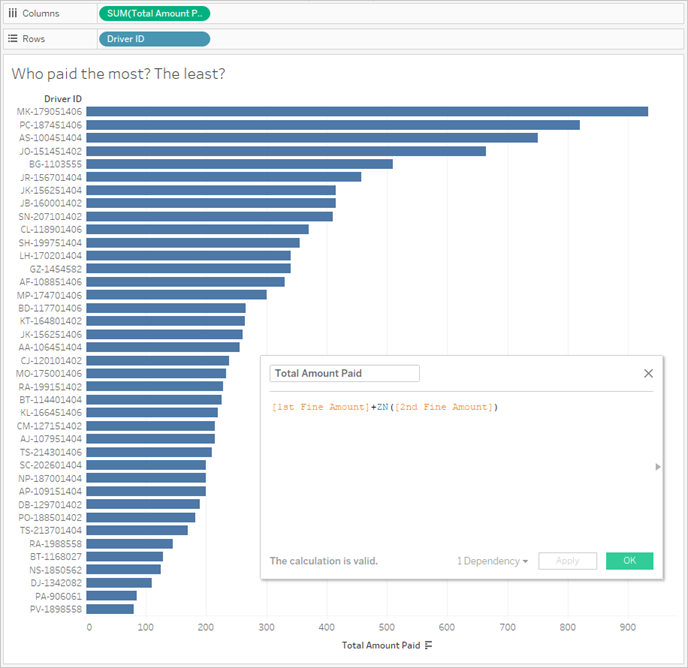Click the Rows shelf icon
Image resolution: width=688 pixels, height=668 pixels.
12,39
